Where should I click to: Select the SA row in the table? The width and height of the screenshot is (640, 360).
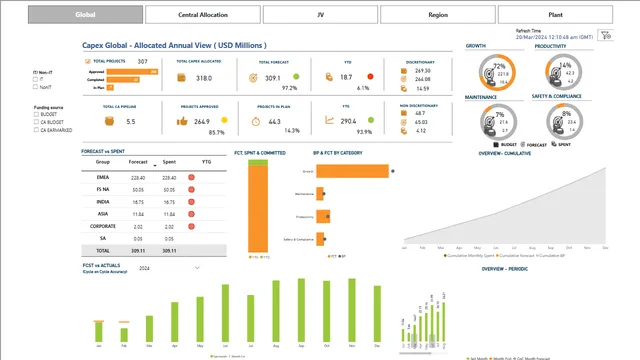pos(154,239)
